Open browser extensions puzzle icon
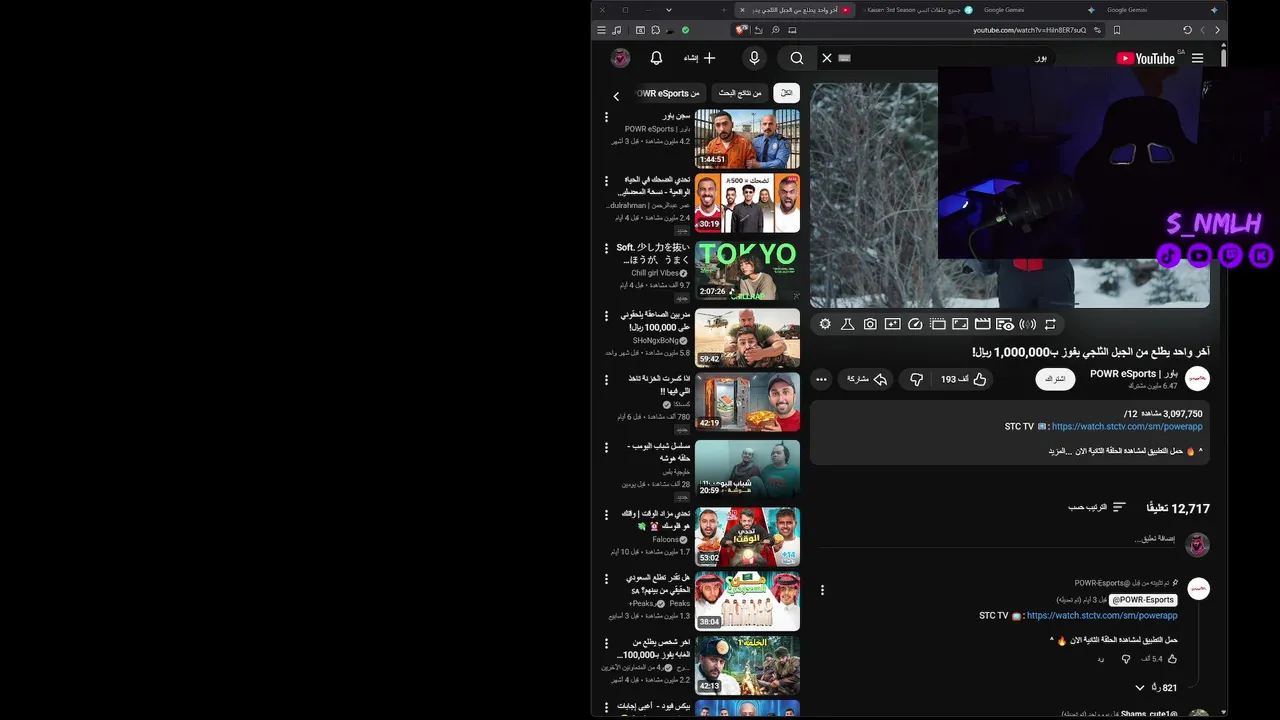This screenshot has width=1280, height=720. click(655, 30)
